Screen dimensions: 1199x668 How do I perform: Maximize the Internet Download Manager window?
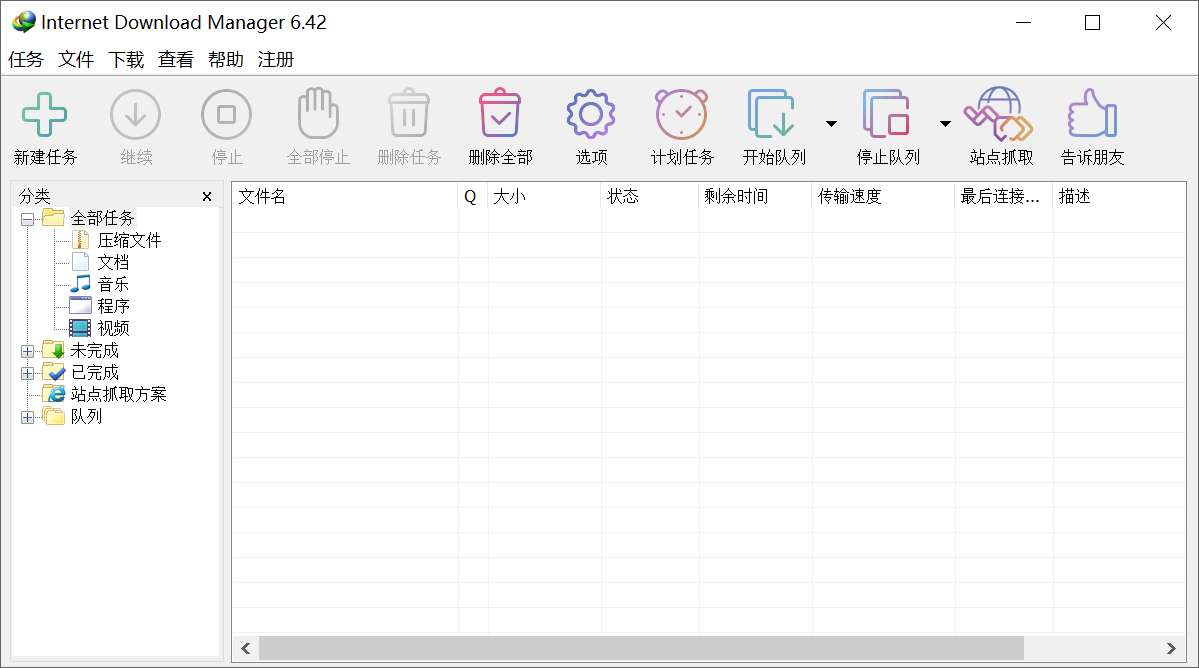1093,23
